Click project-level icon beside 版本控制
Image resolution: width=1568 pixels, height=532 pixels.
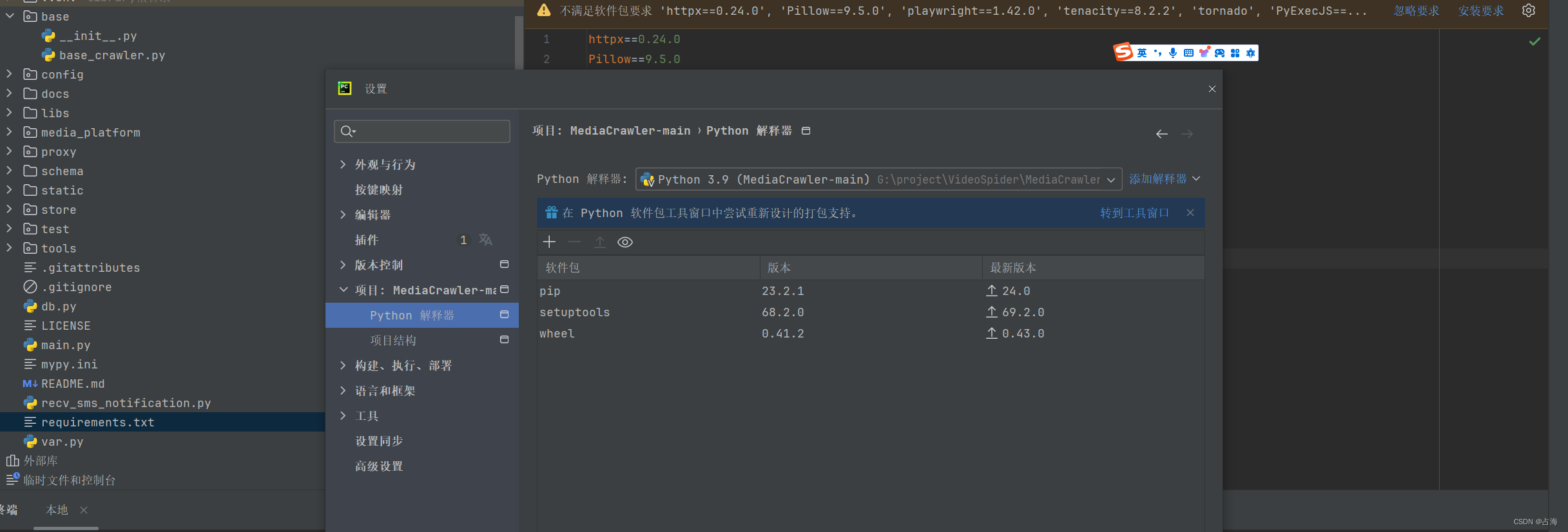(505, 264)
